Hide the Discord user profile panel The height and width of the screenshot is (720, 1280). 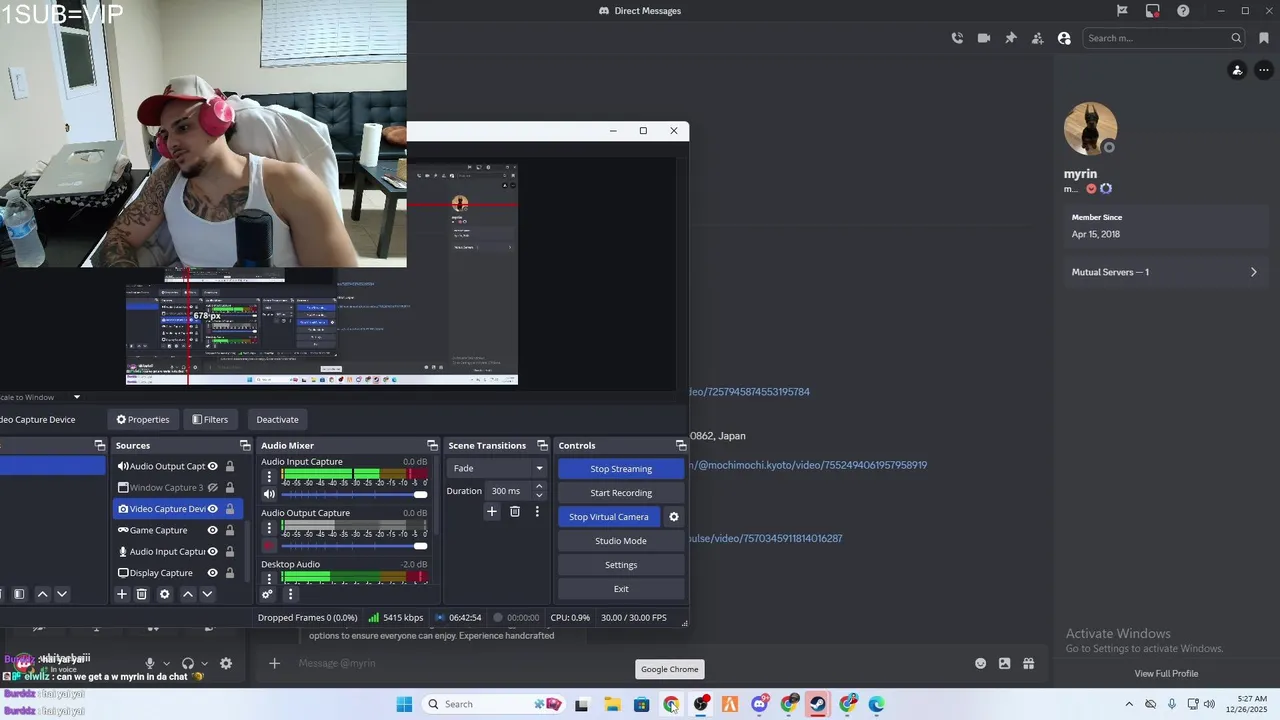click(x=1064, y=38)
